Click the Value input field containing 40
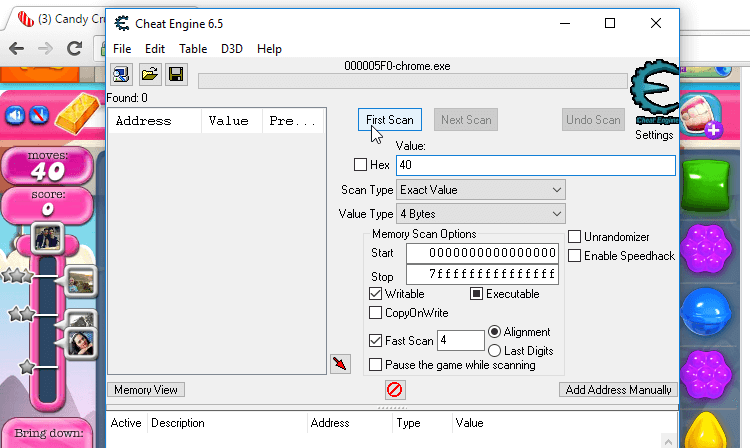The width and height of the screenshot is (750, 448). click(x=536, y=165)
